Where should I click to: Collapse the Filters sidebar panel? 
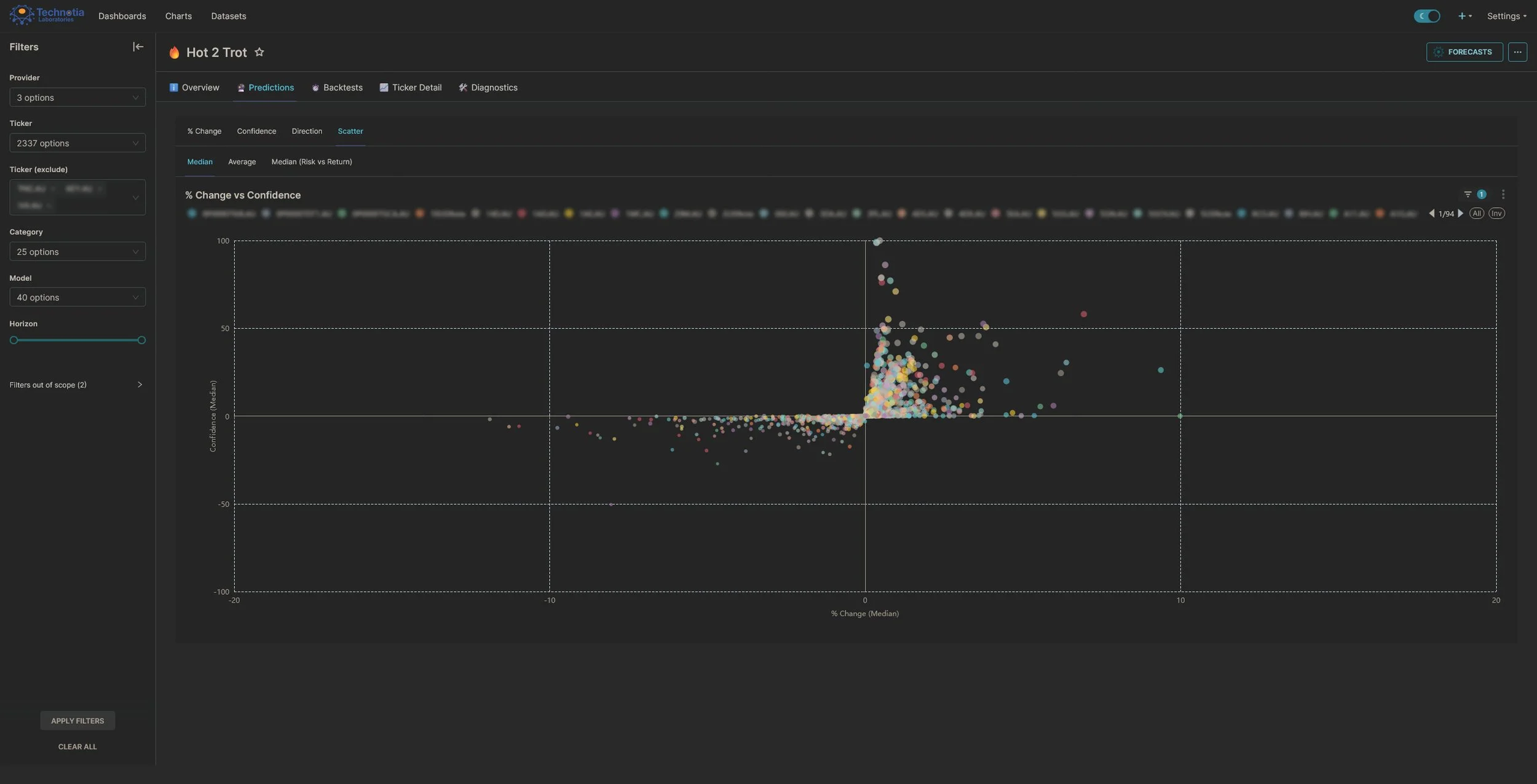[138, 47]
